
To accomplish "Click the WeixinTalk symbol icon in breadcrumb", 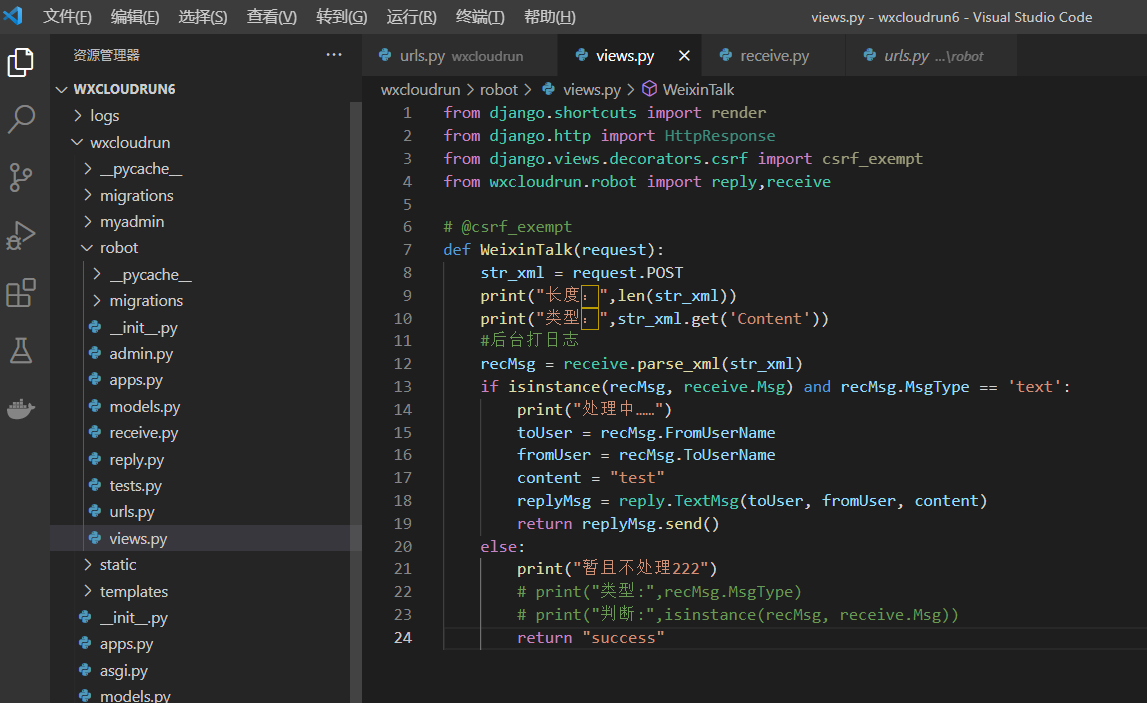I will coord(650,89).
